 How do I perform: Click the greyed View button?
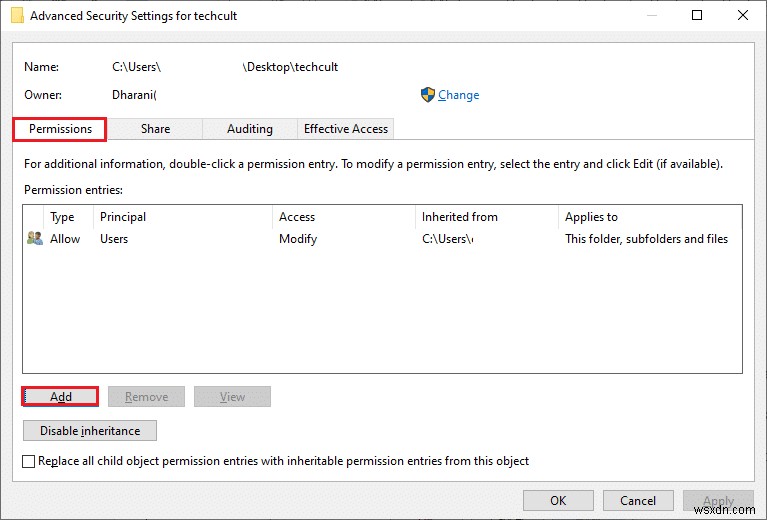click(232, 397)
